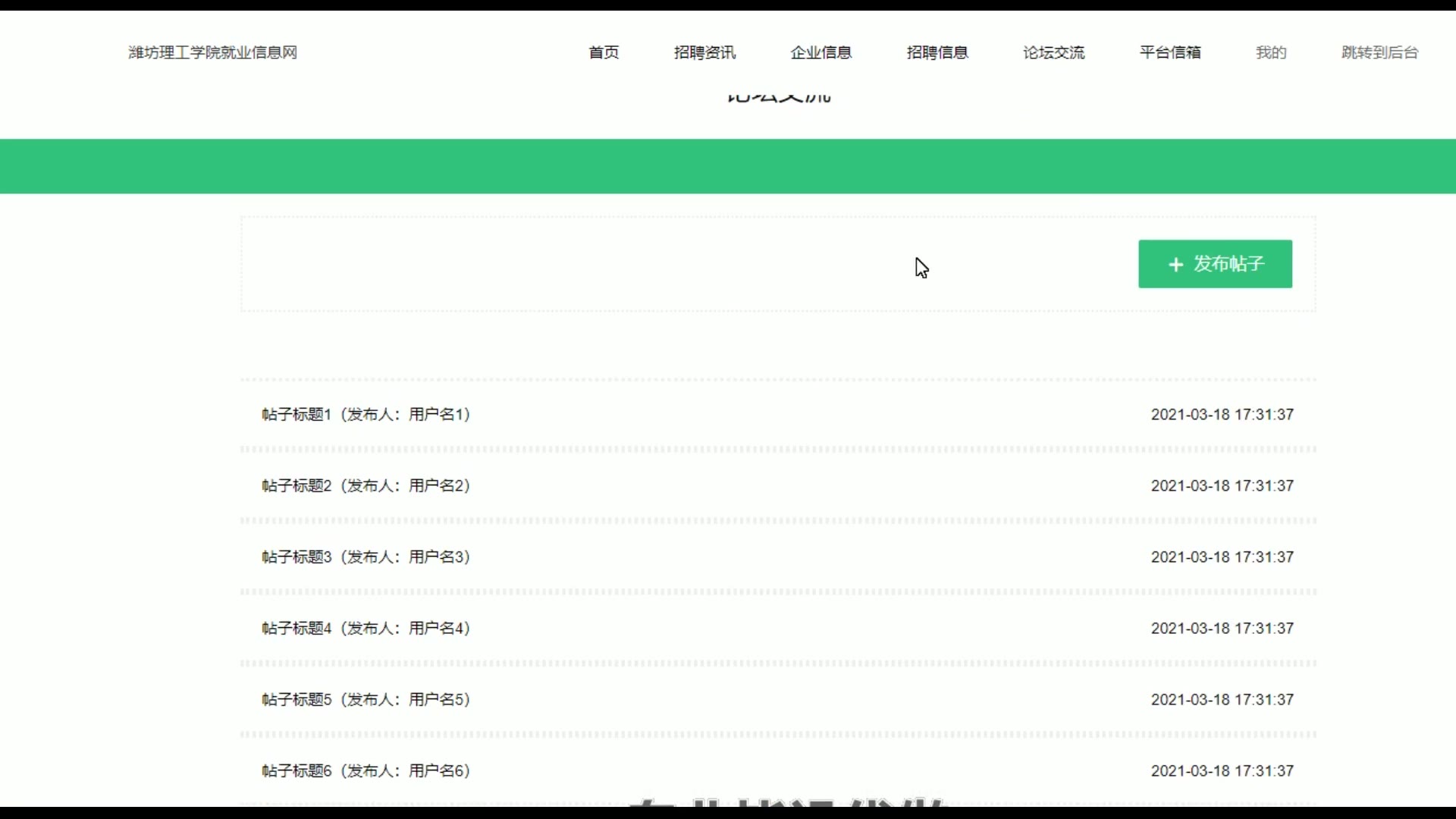Click 我的 in the top navigation
The height and width of the screenshot is (819, 1456).
click(1271, 52)
